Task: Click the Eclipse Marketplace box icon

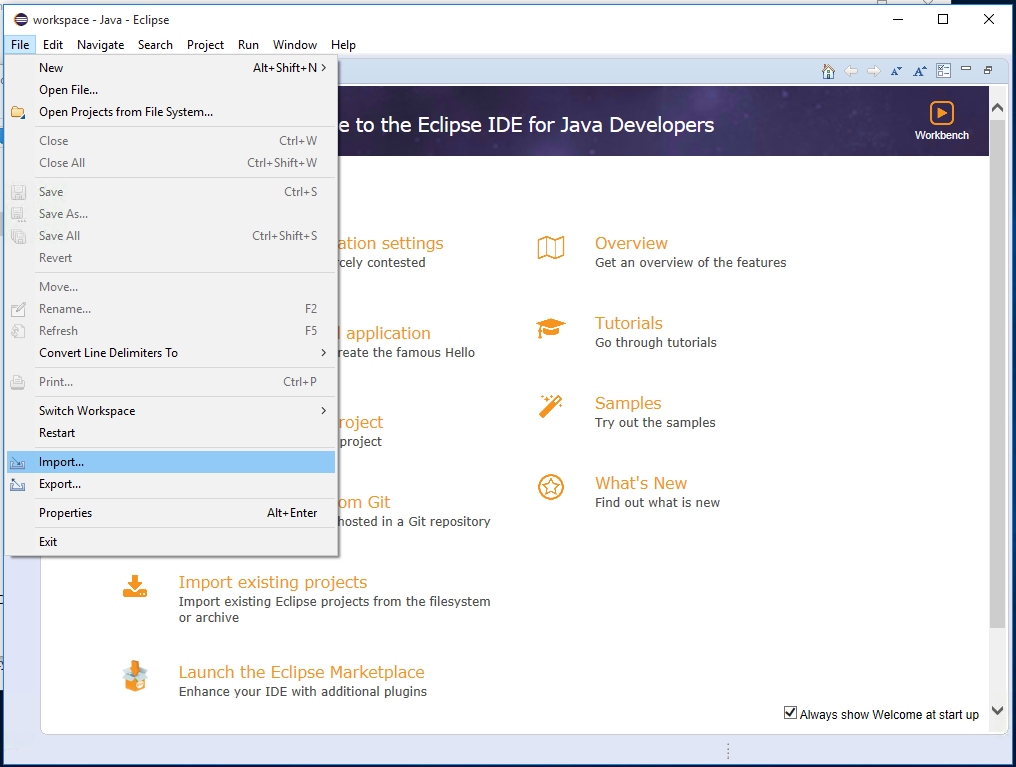Action: (x=135, y=676)
